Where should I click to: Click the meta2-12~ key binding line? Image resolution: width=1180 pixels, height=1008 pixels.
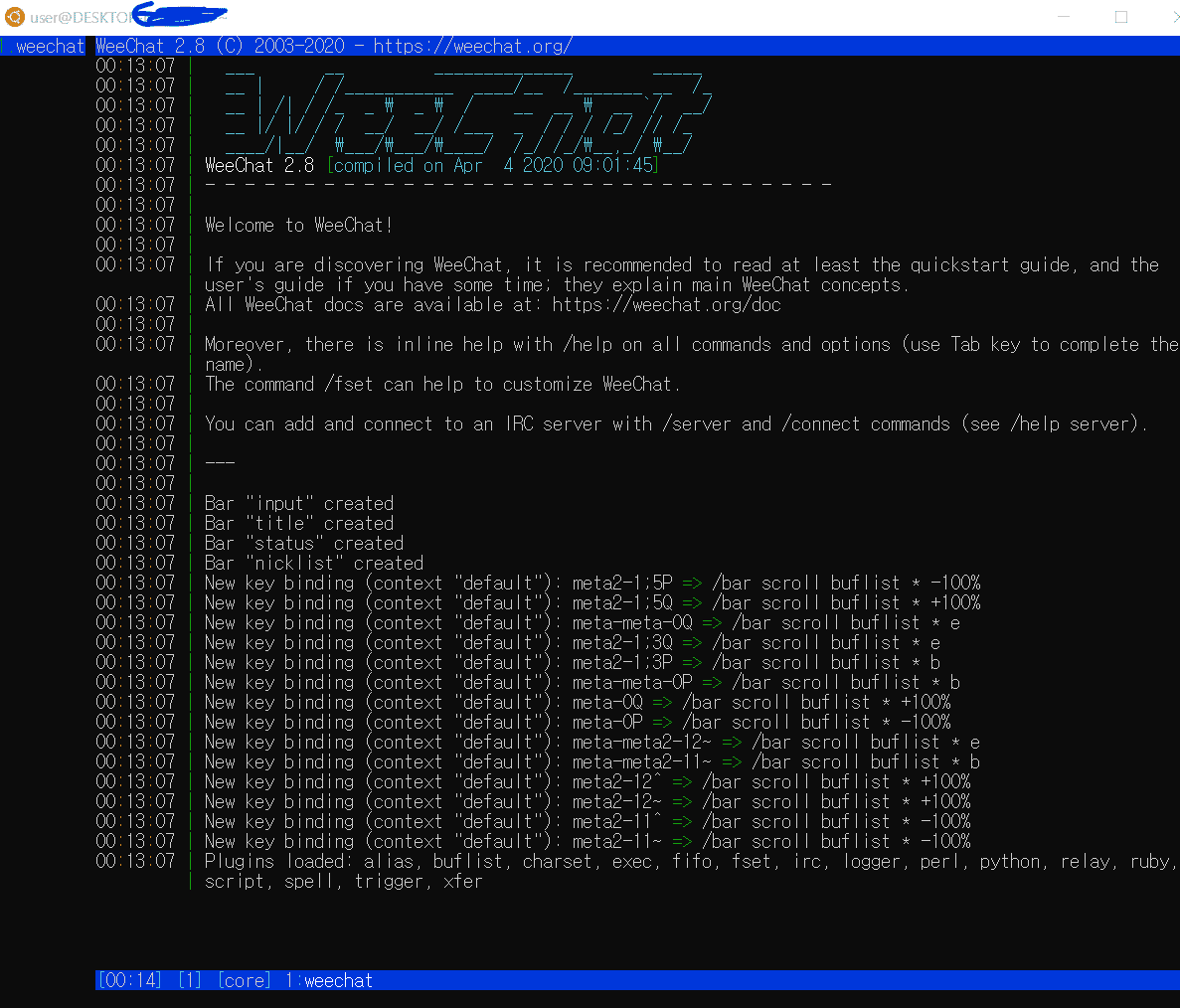(x=588, y=802)
